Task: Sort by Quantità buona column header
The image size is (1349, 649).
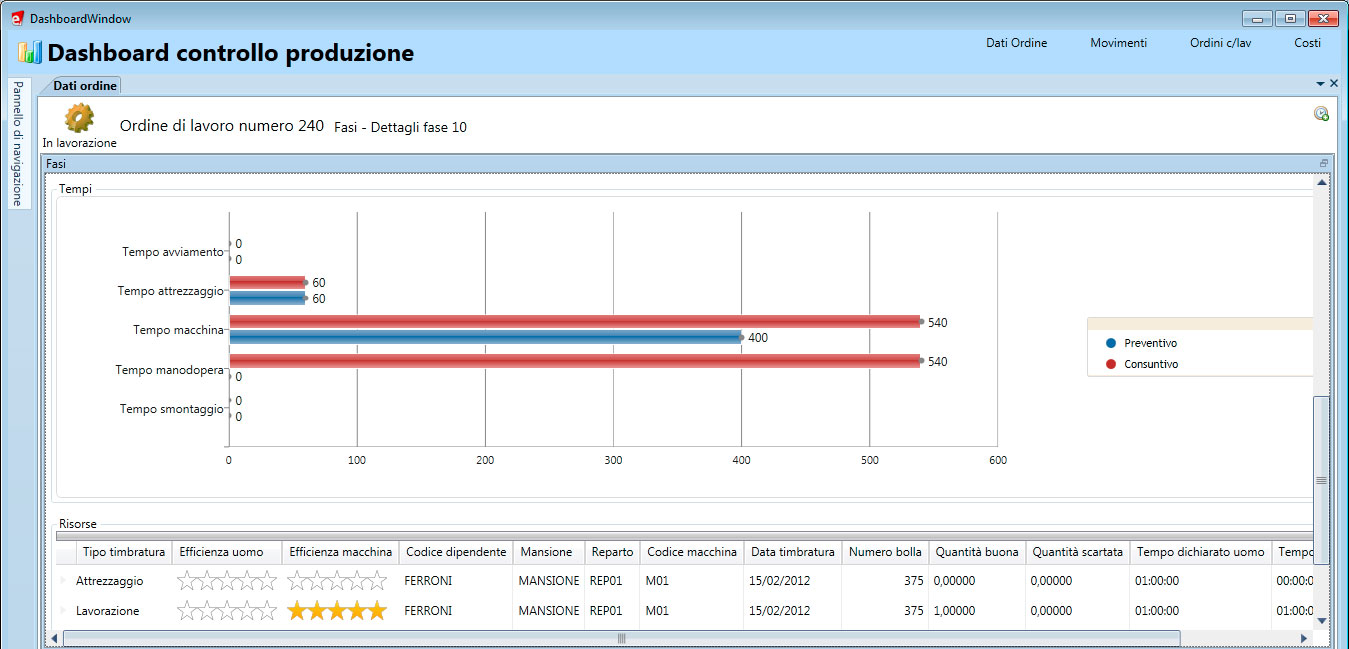Action: [976, 552]
